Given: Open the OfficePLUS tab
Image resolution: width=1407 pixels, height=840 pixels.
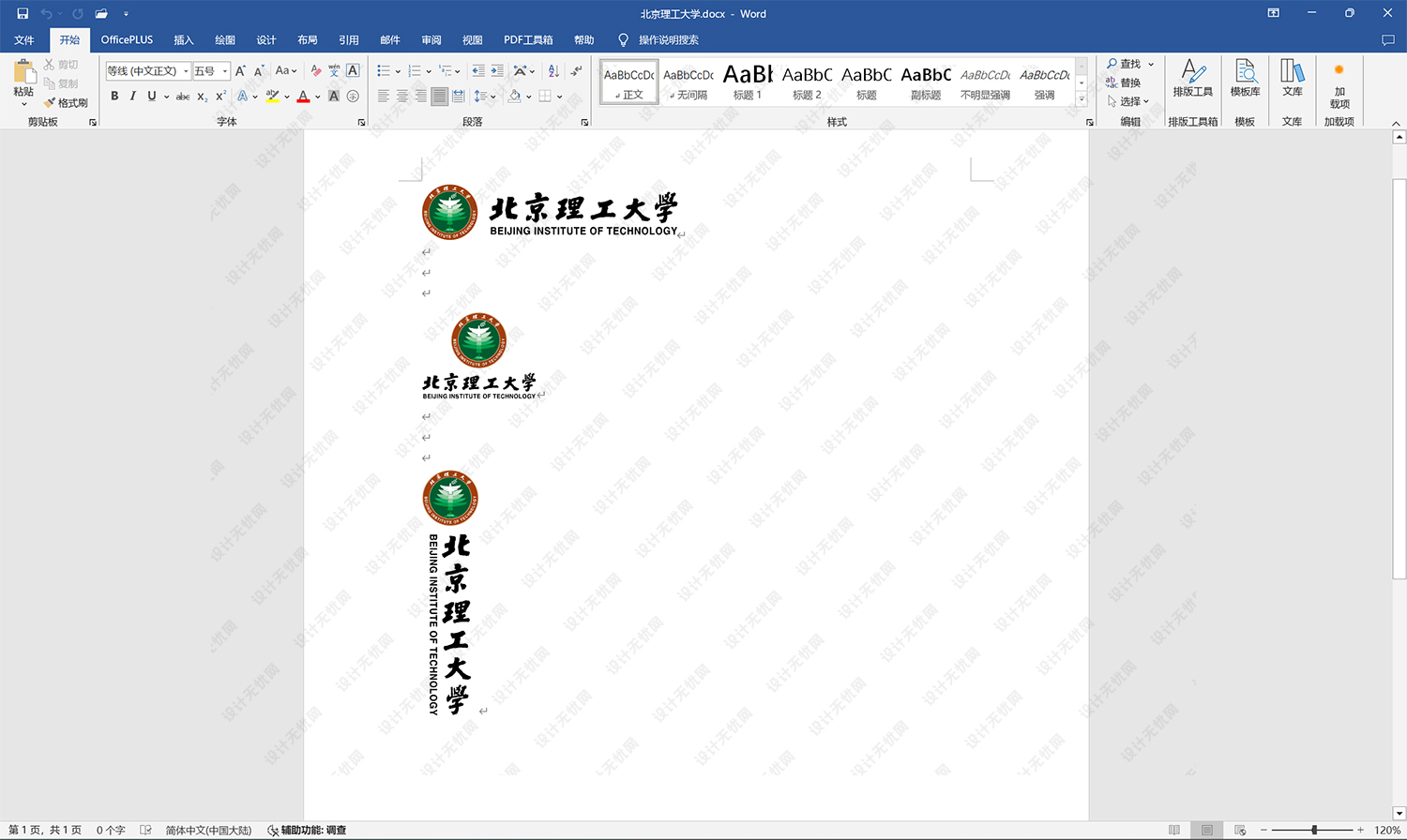Looking at the screenshot, I should click(x=127, y=40).
